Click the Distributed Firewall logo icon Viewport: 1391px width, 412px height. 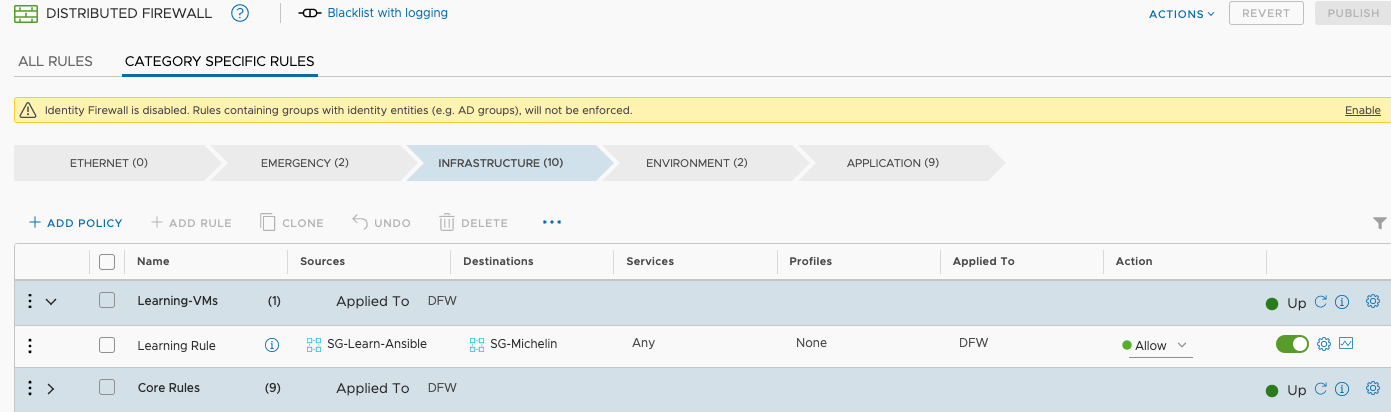click(28, 13)
